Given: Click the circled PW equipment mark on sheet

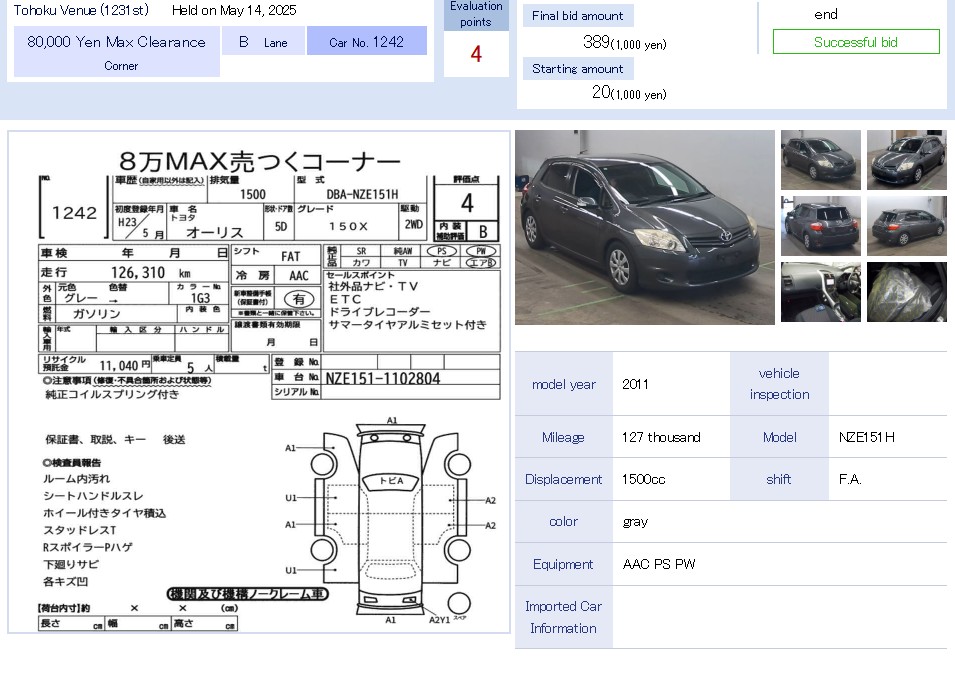Looking at the screenshot, I should pyautogui.click(x=481, y=251).
